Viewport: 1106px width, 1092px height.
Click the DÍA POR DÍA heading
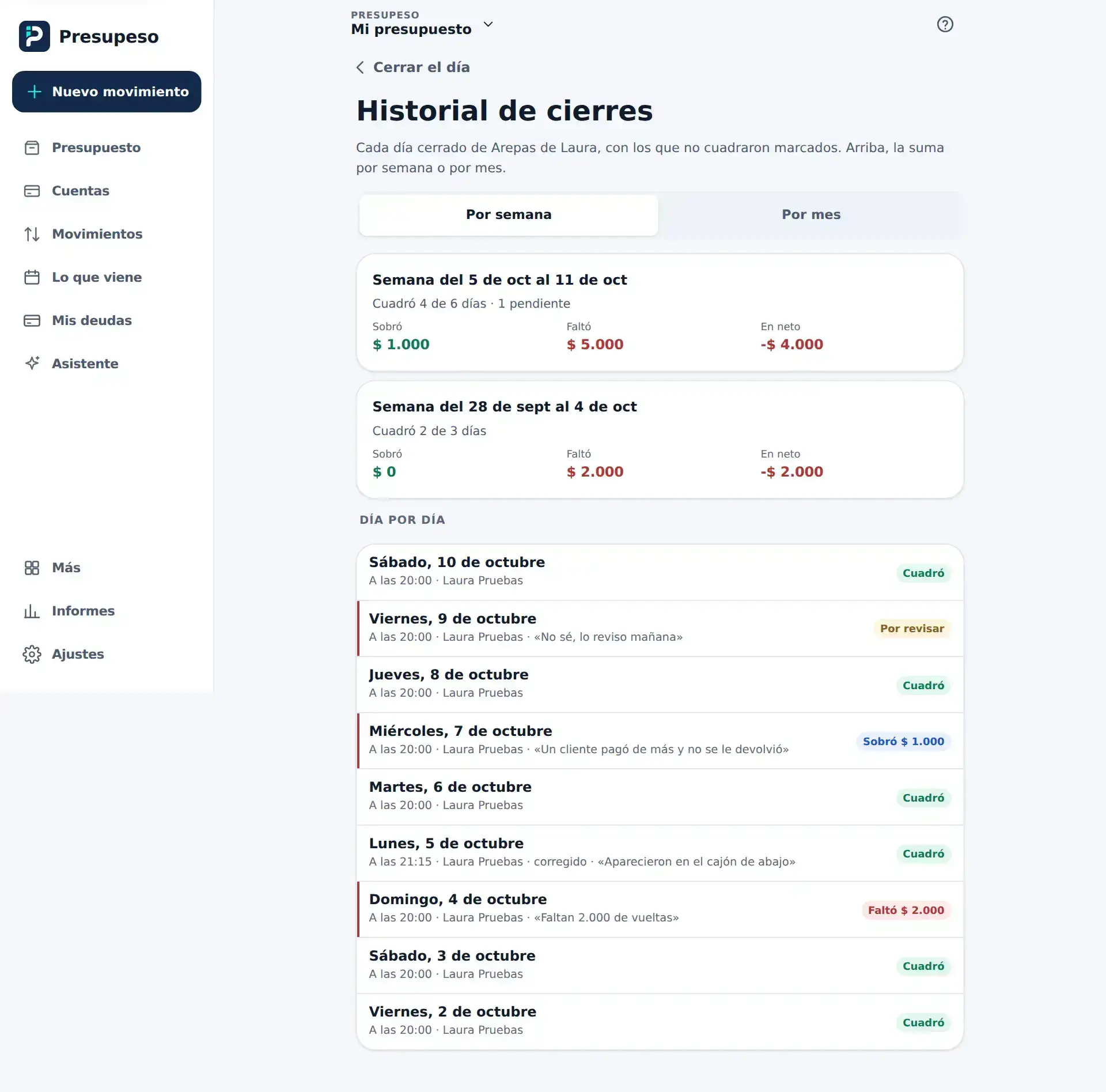pos(402,520)
